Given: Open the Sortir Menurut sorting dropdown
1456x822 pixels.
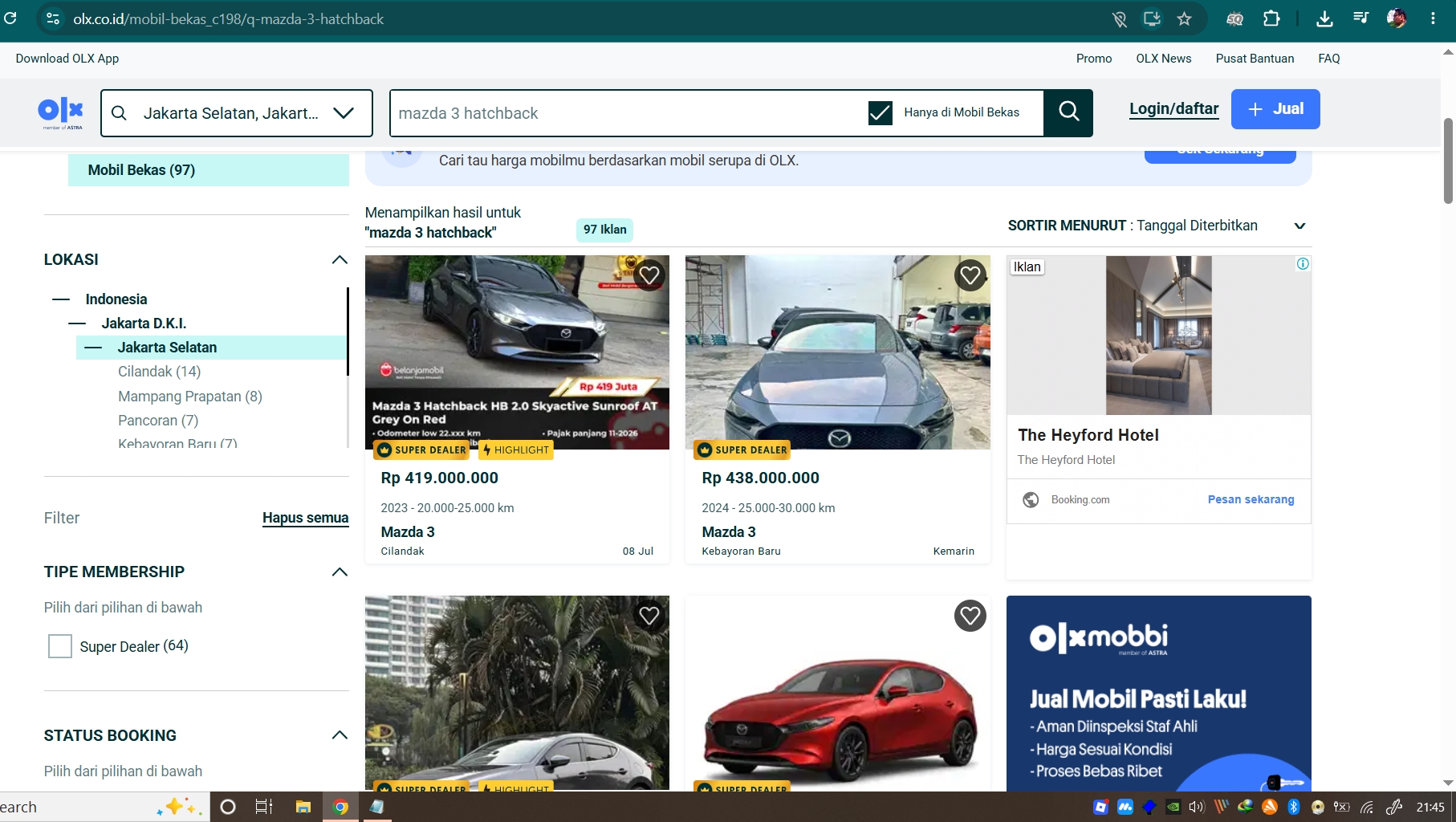Looking at the screenshot, I should click(1157, 226).
